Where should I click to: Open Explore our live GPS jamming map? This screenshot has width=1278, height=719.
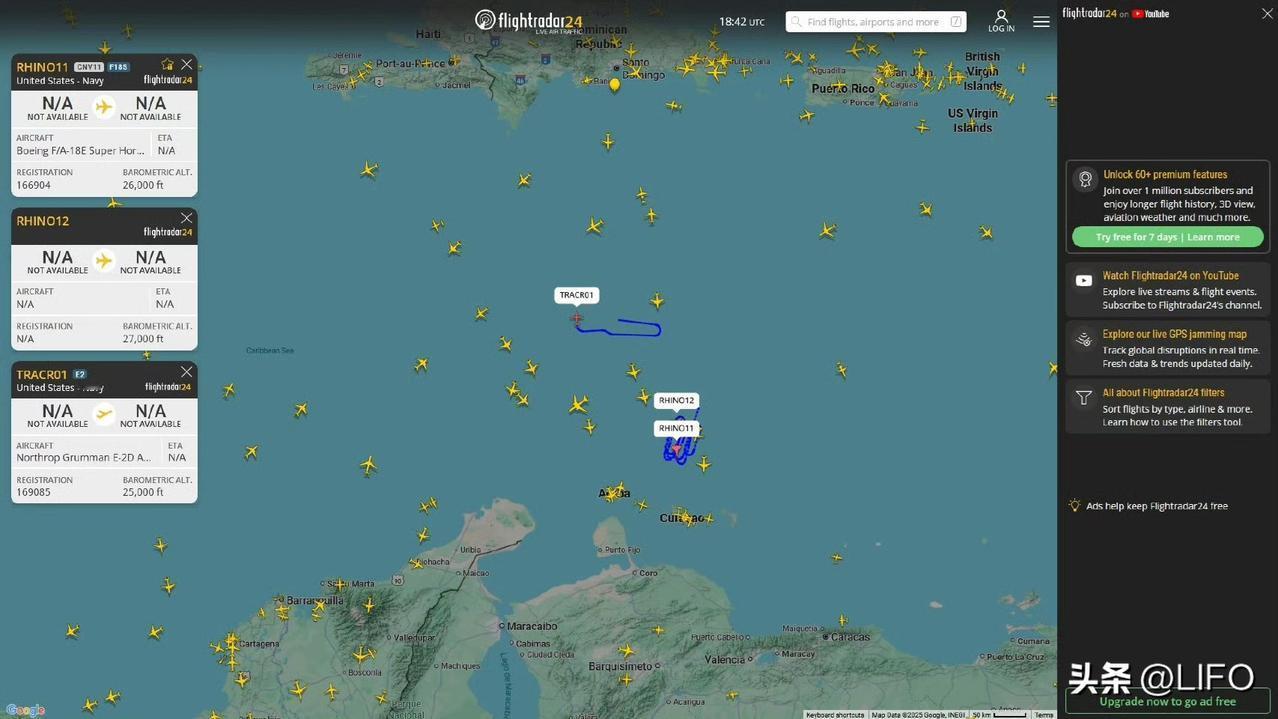pyautogui.click(x=1168, y=348)
